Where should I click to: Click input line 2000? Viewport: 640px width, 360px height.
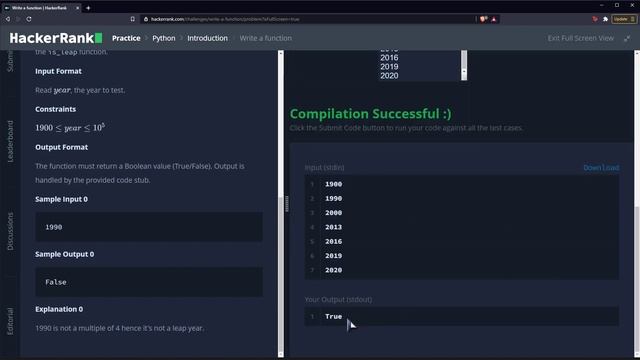tap(333, 213)
